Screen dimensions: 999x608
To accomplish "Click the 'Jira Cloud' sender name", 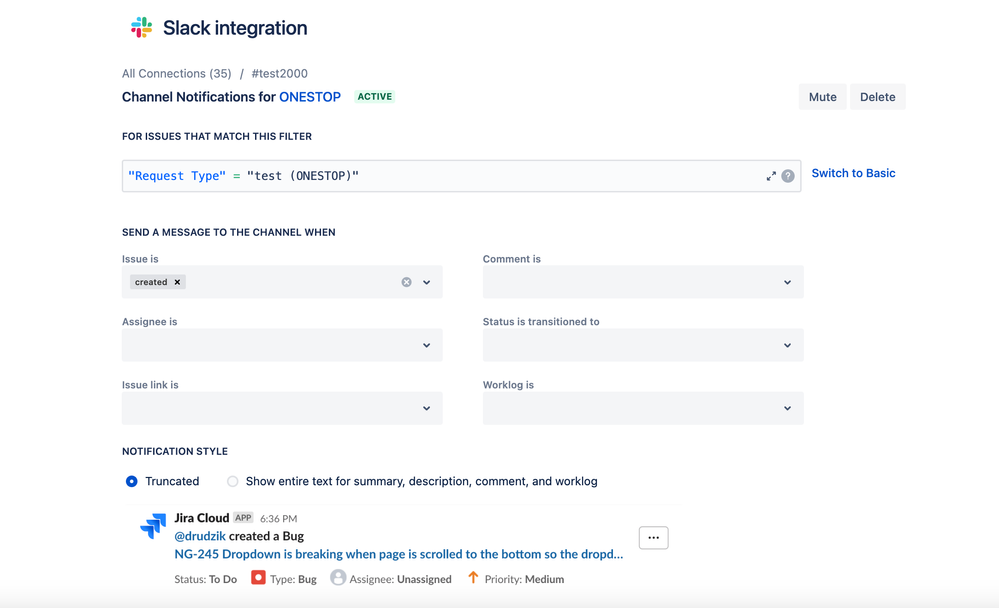I will pos(202,518).
